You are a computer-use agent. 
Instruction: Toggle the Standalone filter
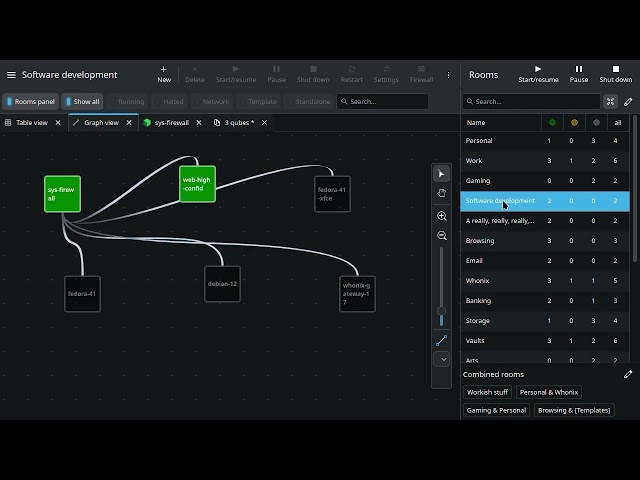(309, 102)
